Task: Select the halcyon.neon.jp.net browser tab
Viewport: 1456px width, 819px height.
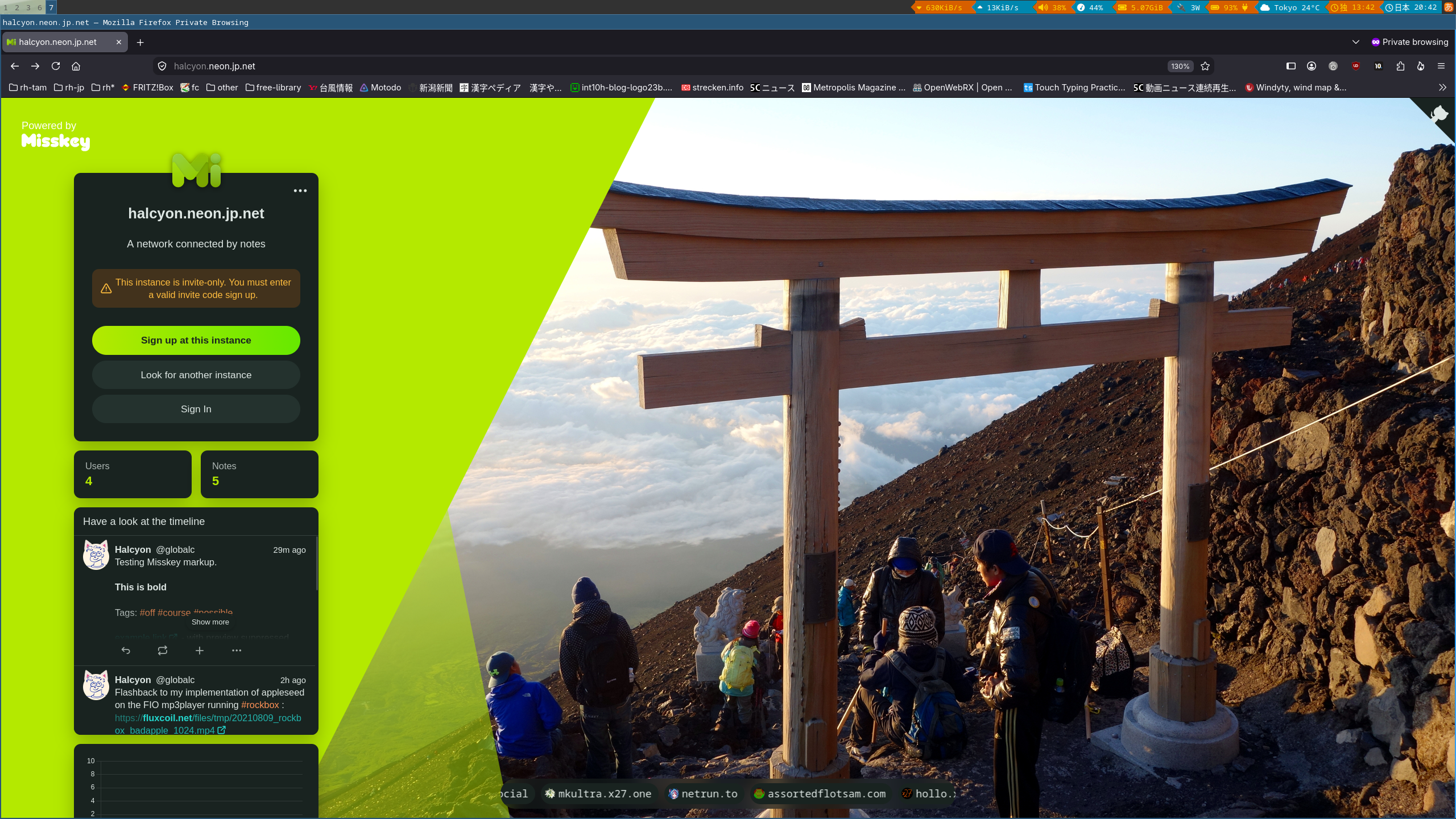Action: coord(64,42)
